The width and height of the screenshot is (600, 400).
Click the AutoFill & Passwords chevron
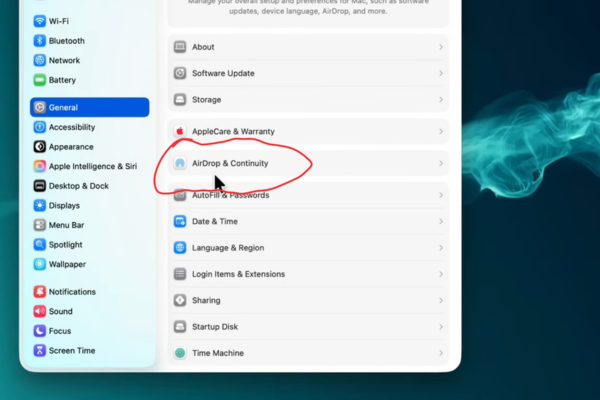pyautogui.click(x=441, y=195)
